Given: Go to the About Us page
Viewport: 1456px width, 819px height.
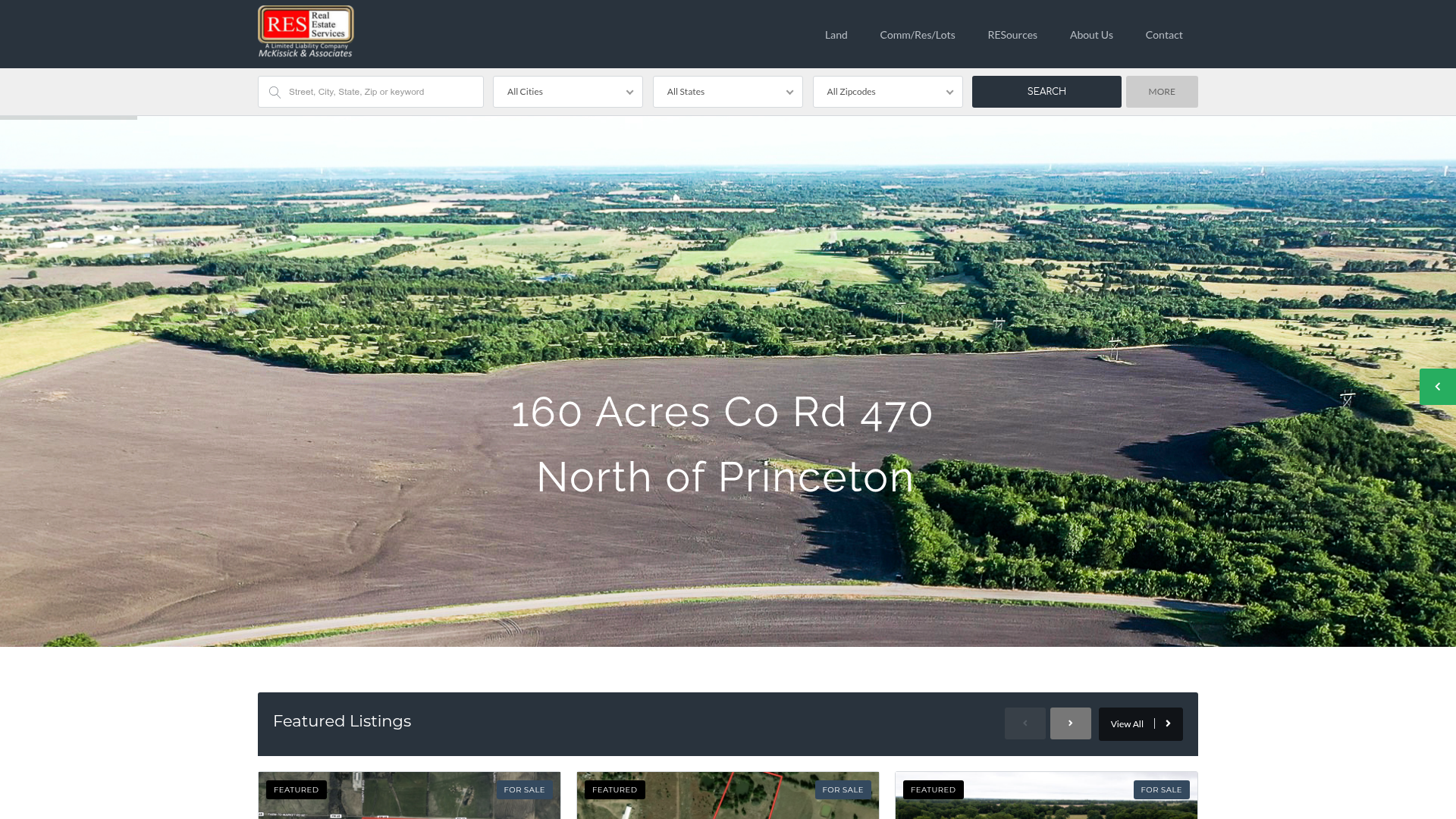Looking at the screenshot, I should 1090,35.
